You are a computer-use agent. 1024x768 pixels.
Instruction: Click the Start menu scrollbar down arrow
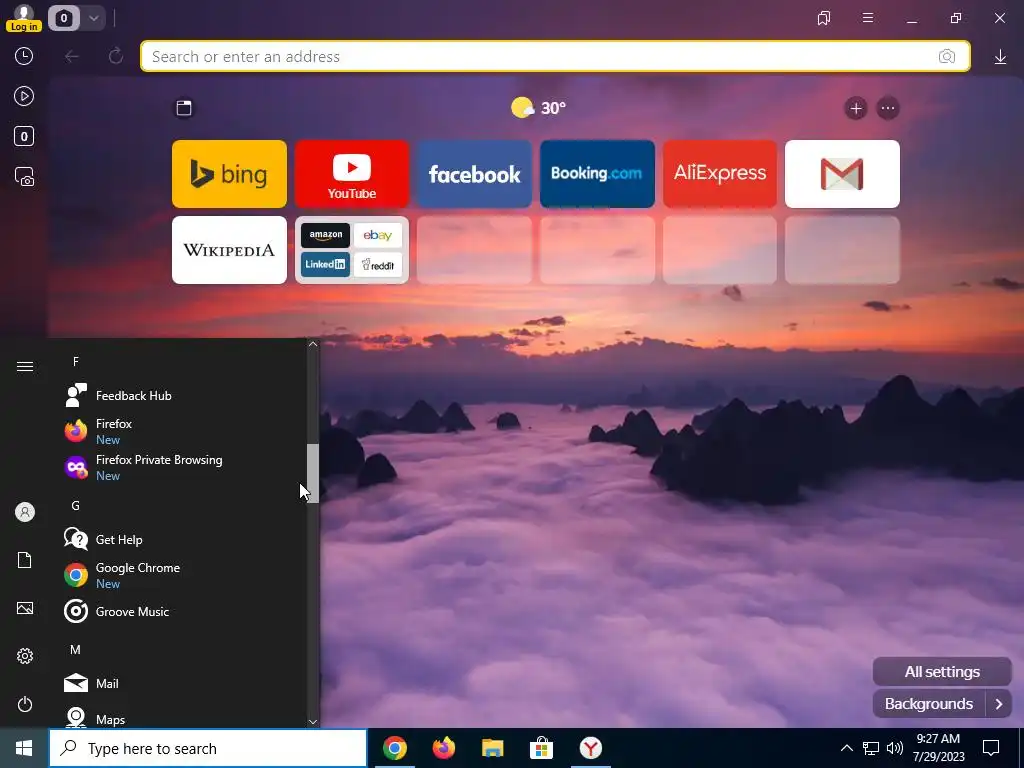(313, 722)
